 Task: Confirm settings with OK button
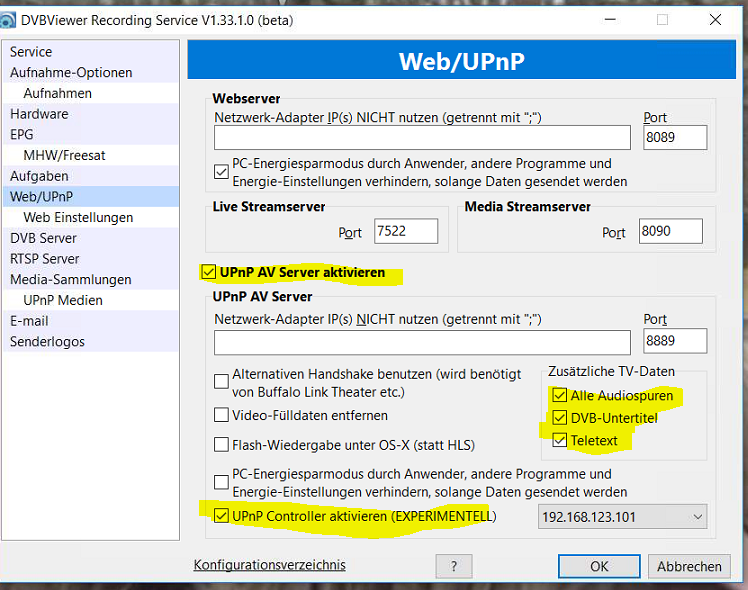(599, 566)
